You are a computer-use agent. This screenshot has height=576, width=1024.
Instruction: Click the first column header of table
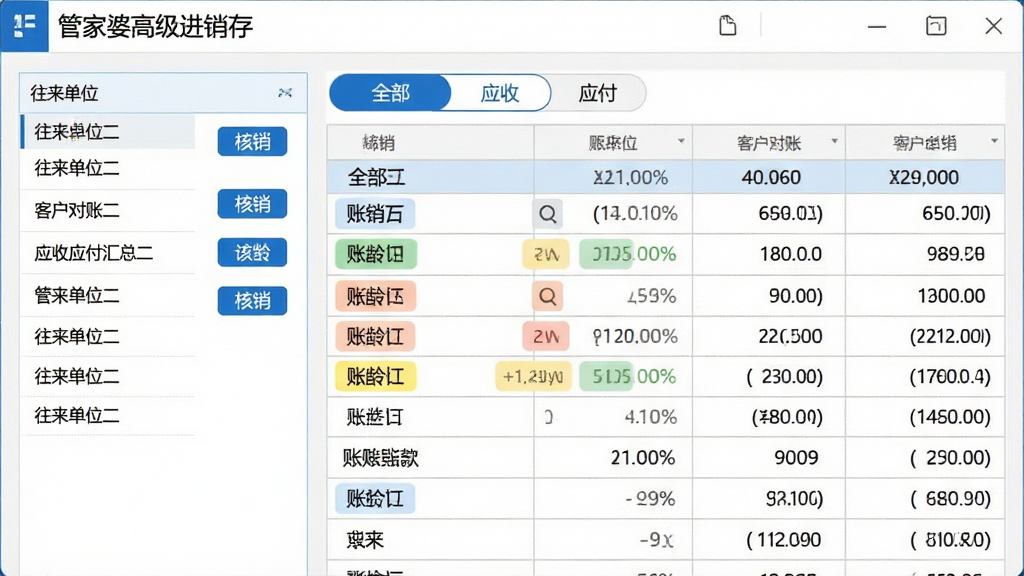(x=430, y=142)
